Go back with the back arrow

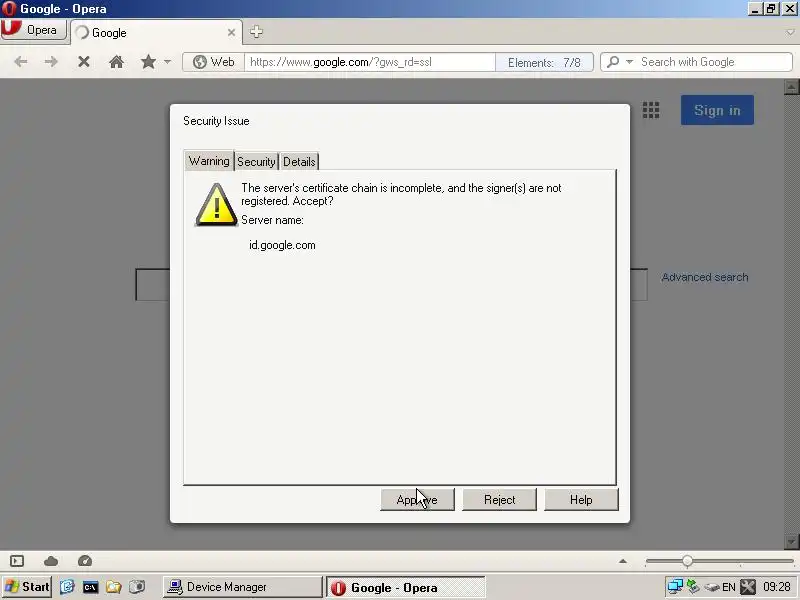coord(21,62)
